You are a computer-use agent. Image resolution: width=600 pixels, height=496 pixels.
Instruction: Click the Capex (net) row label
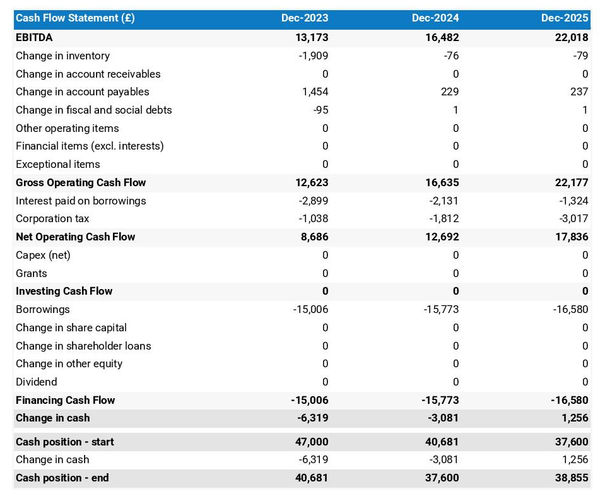[x=46, y=255]
